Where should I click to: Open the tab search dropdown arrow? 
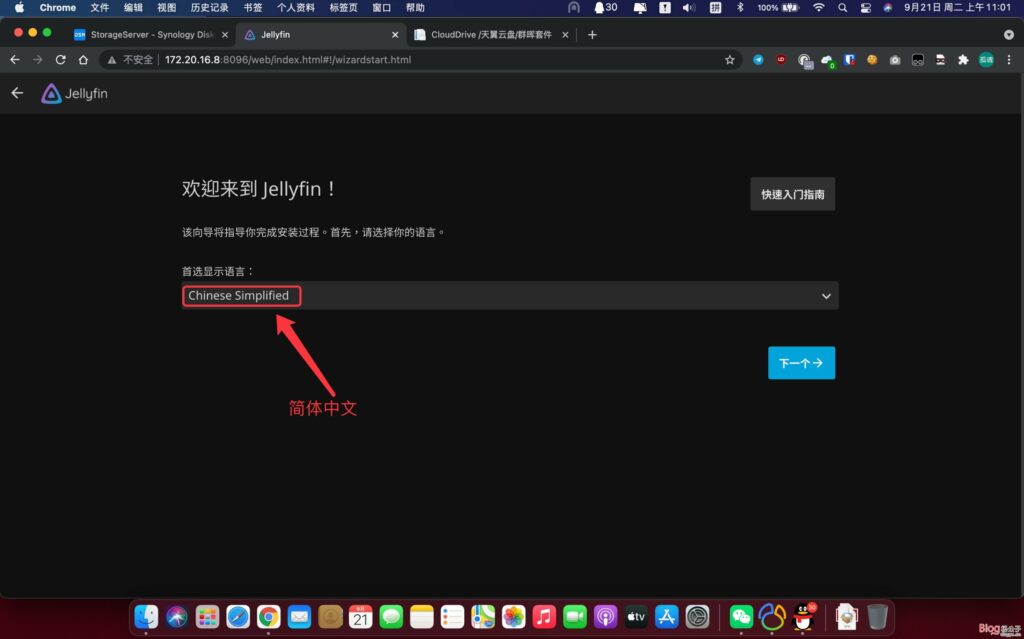coord(1009,35)
